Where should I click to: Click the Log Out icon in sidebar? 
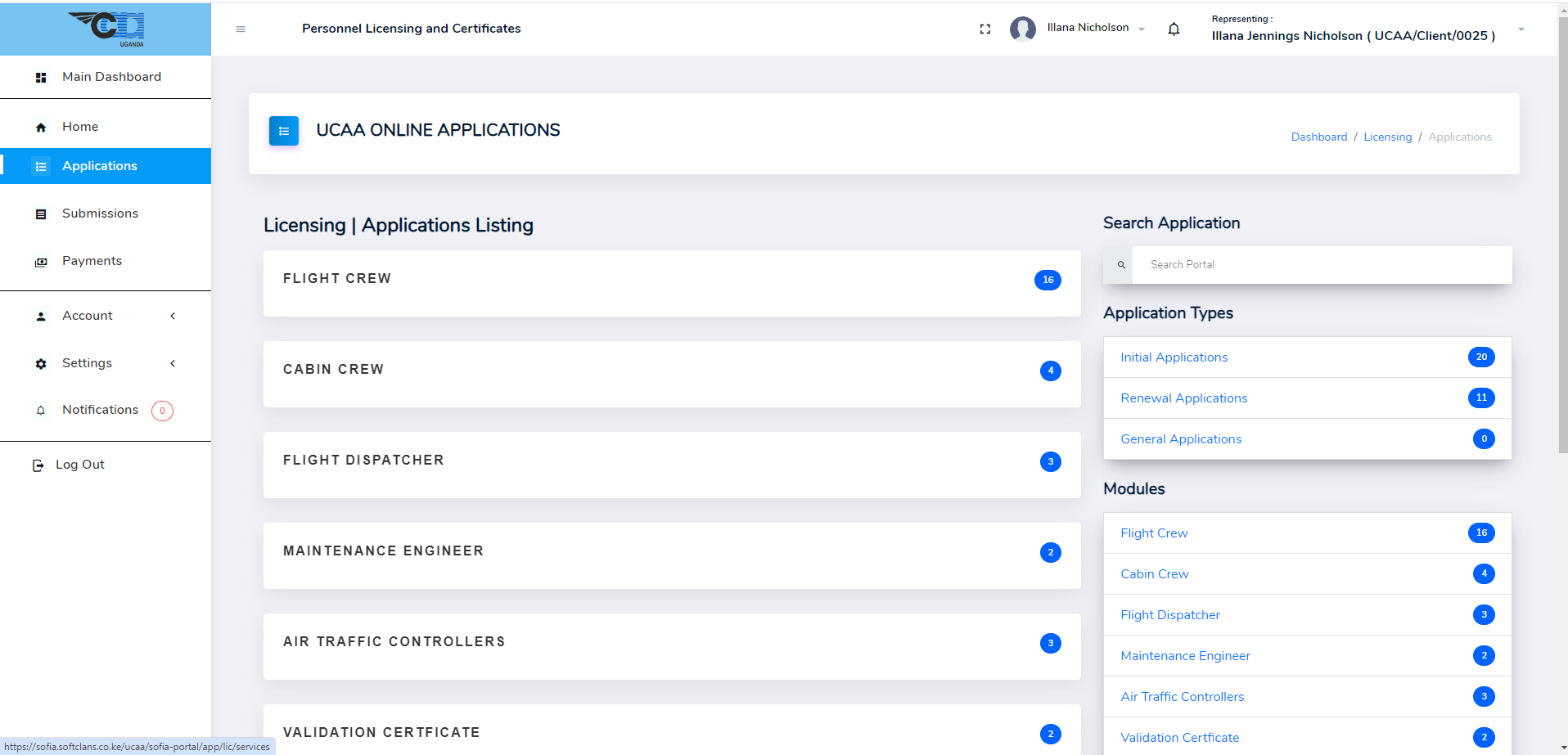[x=38, y=465]
